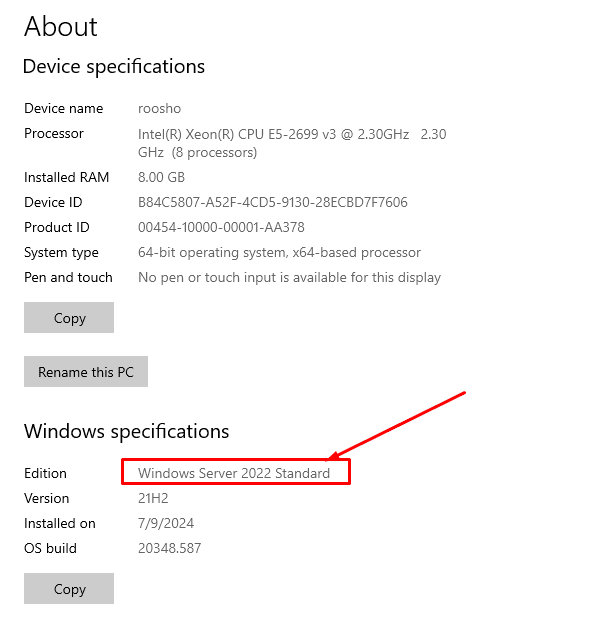Click the Device name field label

[63, 108]
